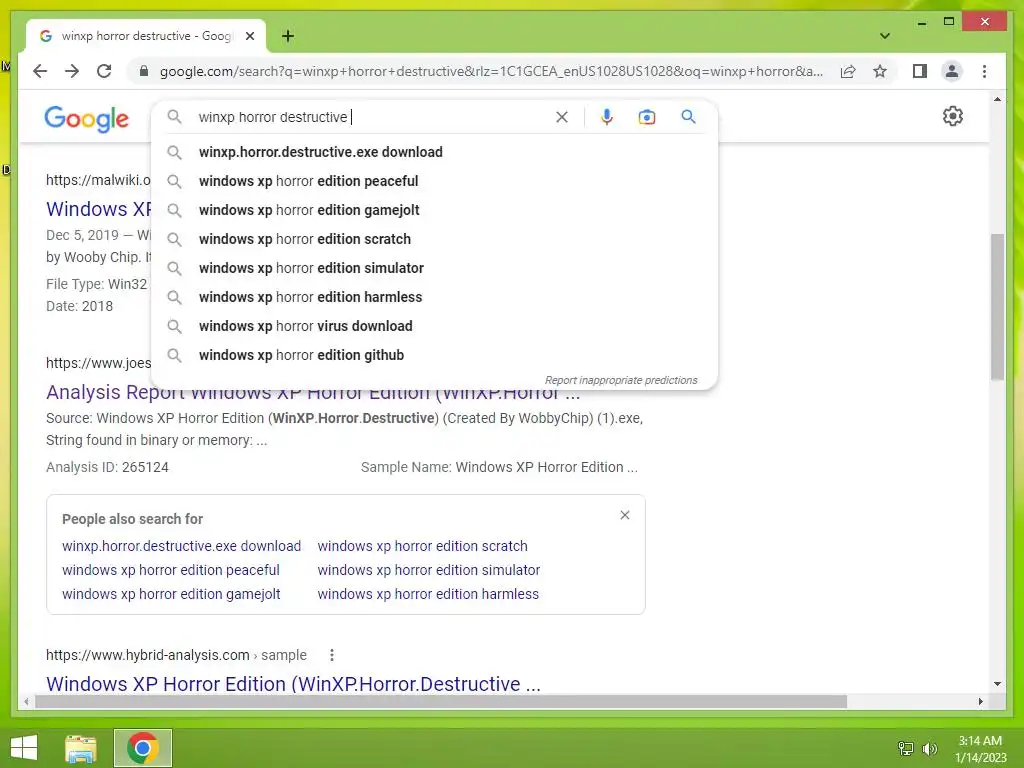Open Google quick settings gear
Screen dimensions: 1024x768
point(952,116)
